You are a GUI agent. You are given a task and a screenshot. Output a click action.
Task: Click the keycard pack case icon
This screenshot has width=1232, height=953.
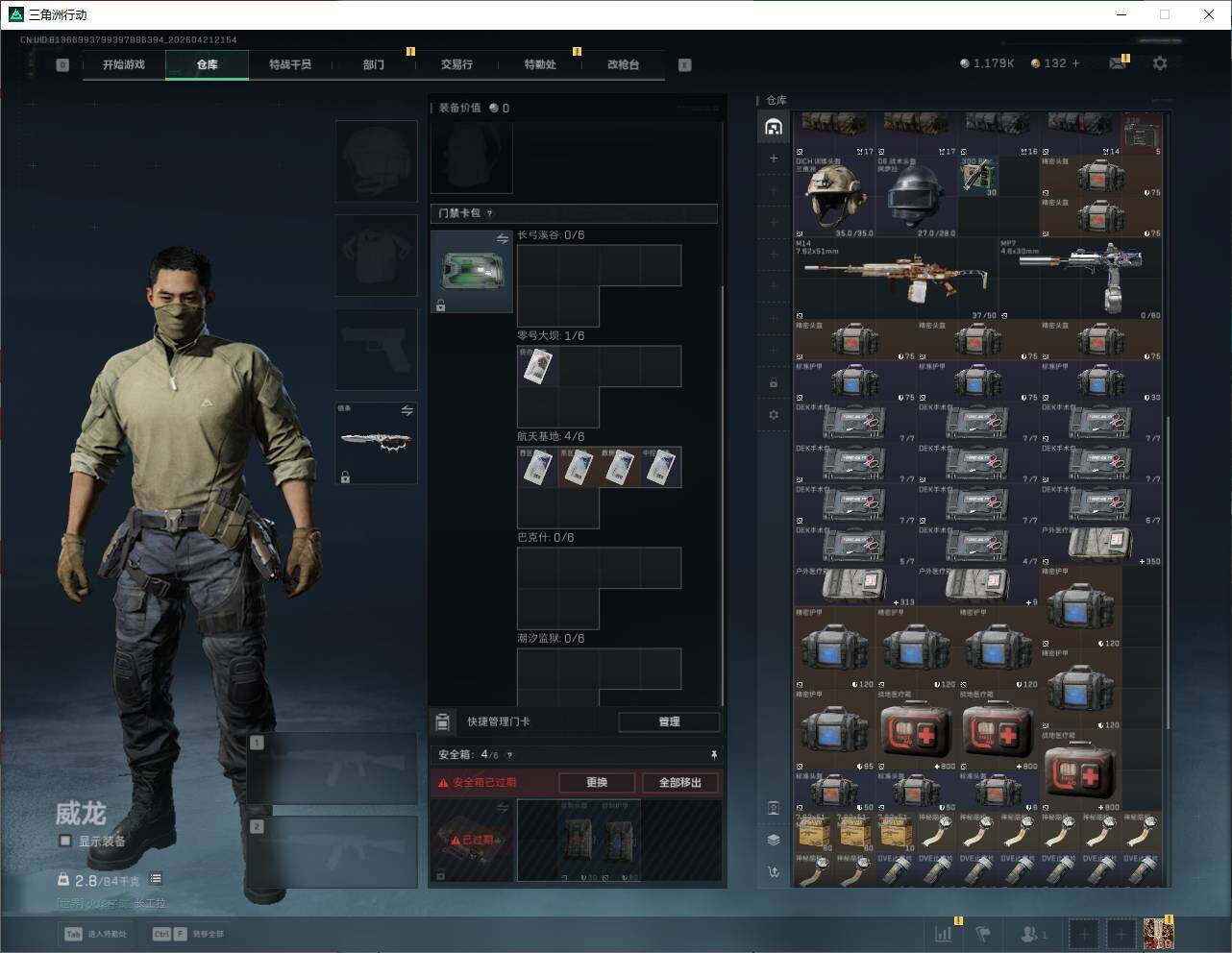pyautogui.click(x=471, y=272)
